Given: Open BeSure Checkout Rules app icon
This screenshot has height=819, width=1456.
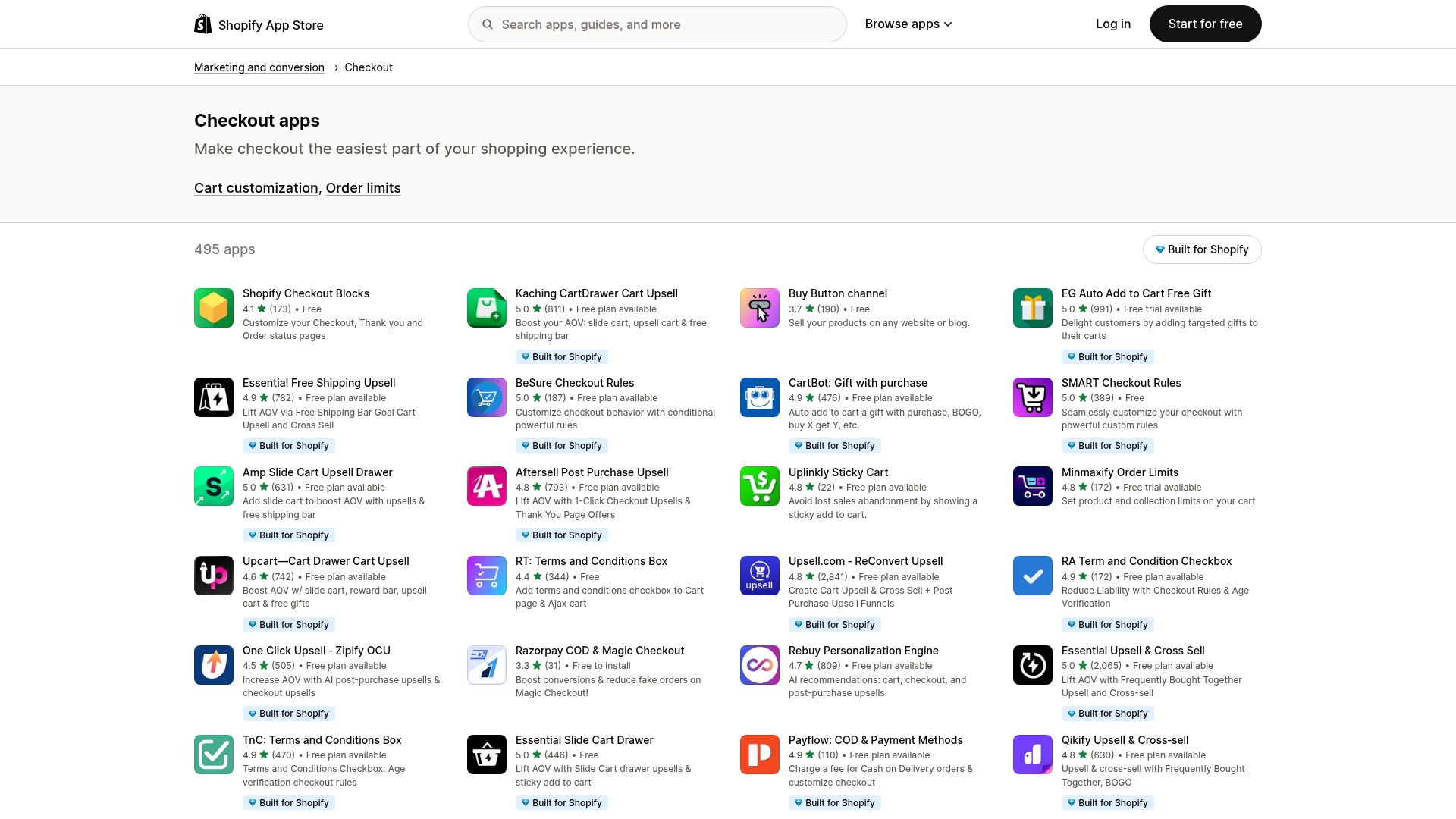Looking at the screenshot, I should click(487, 397).
